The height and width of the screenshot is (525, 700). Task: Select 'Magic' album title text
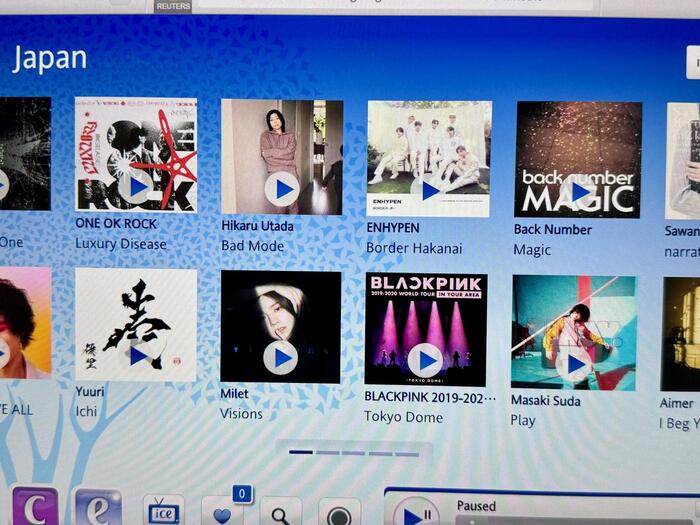click(x=532, y=250)
